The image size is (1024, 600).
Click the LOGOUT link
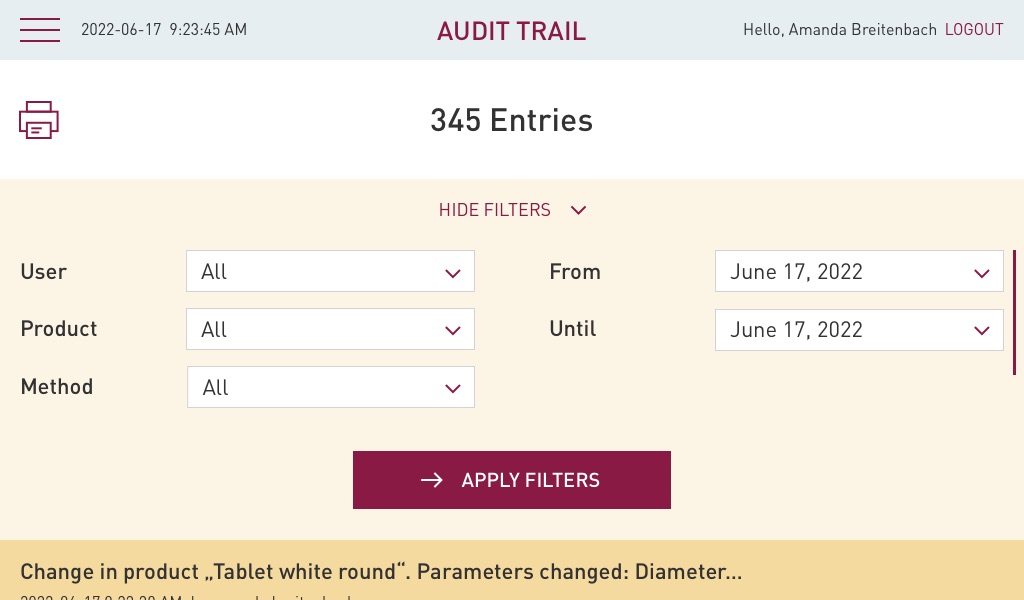click(x=974, y=30)
